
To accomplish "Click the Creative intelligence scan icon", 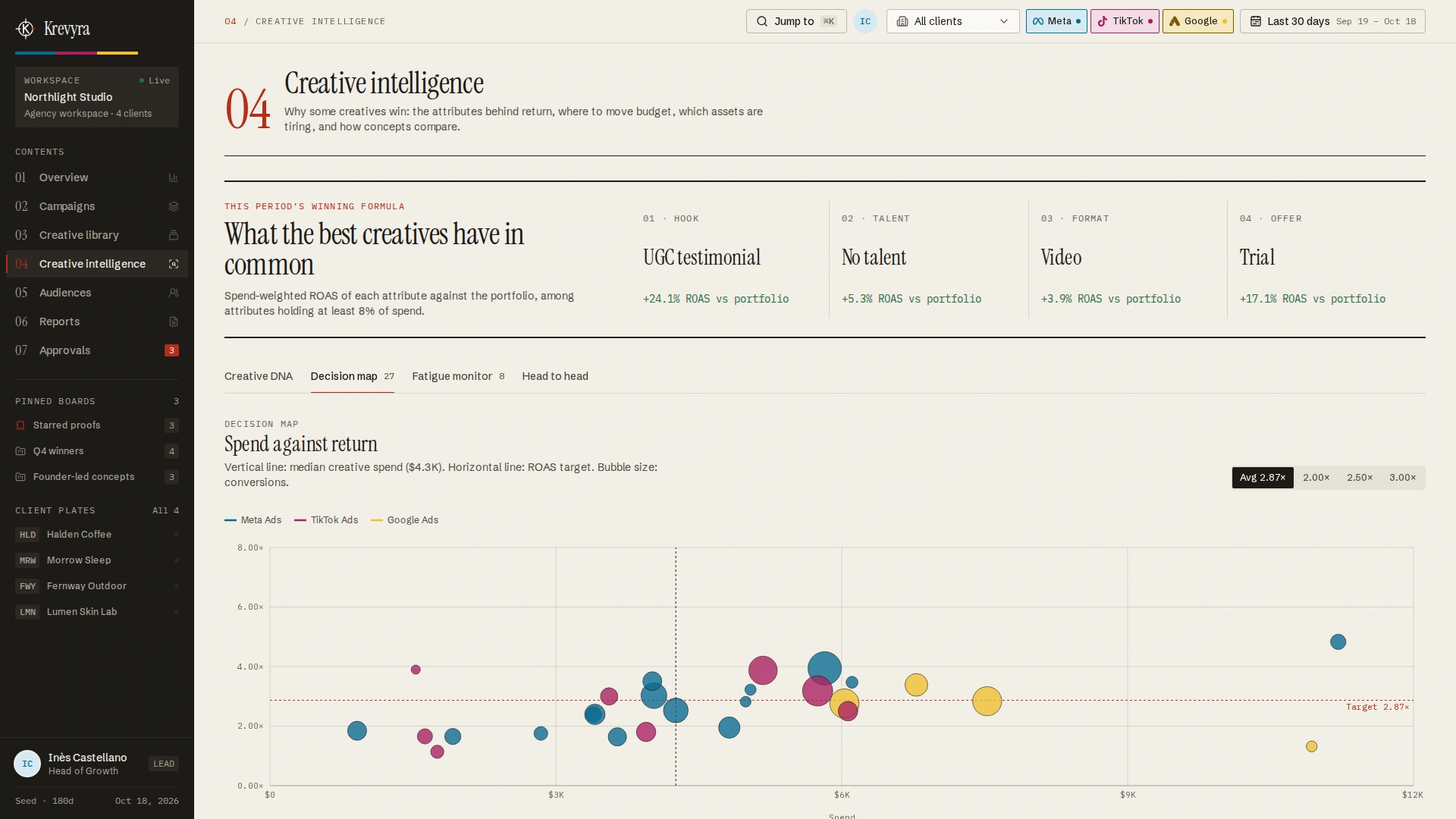I will pyautogui.click(x=173, y=264).
